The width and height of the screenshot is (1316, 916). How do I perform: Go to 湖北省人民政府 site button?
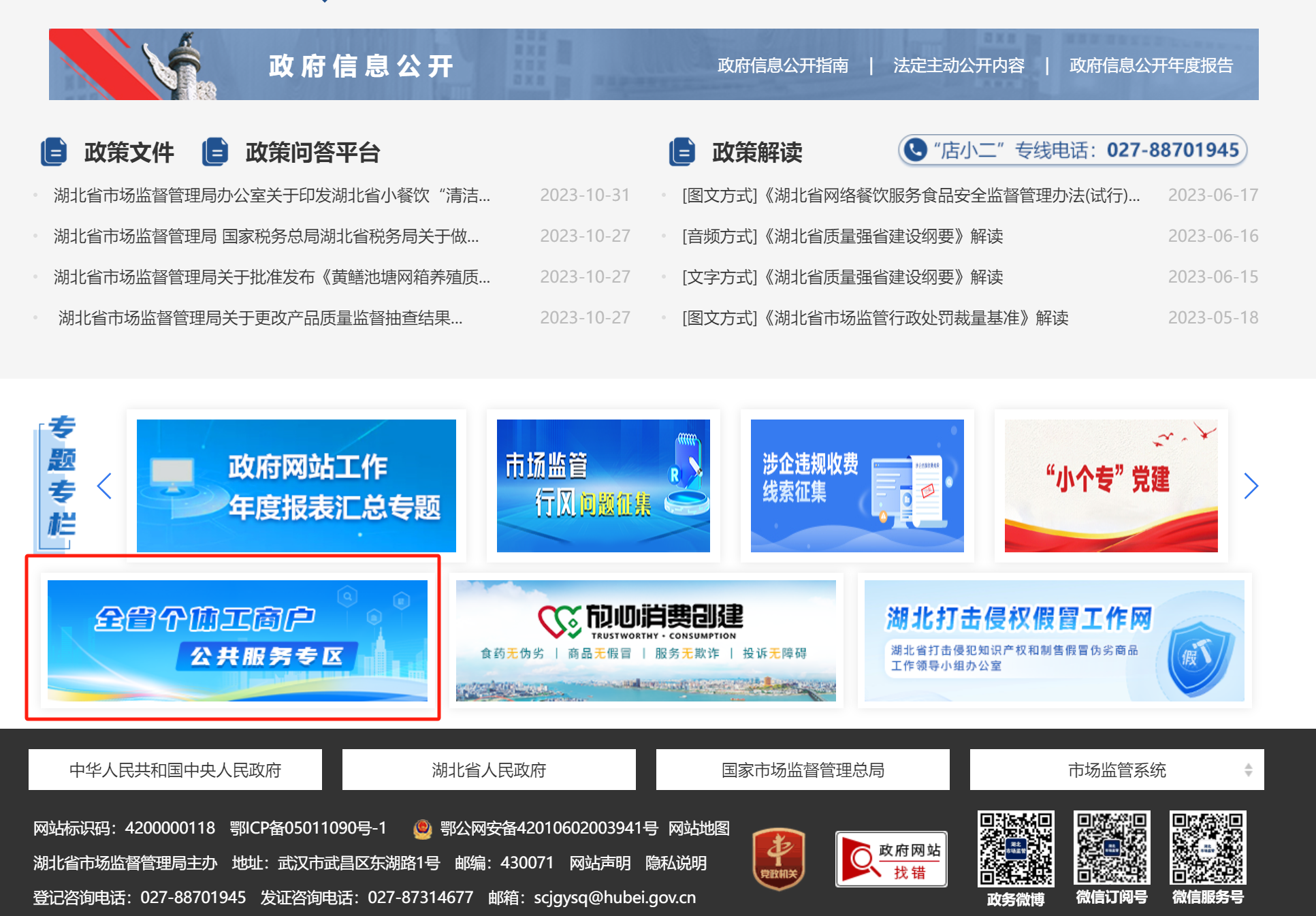[x=488, y=770]
